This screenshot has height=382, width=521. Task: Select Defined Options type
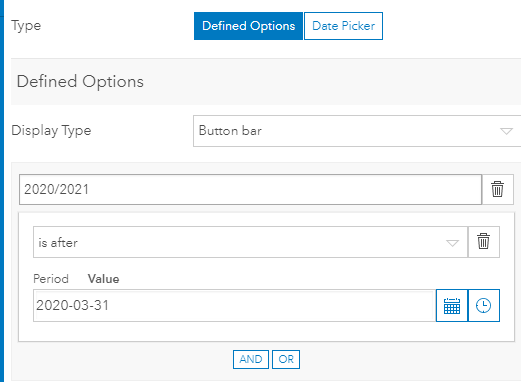coord(248,26)
